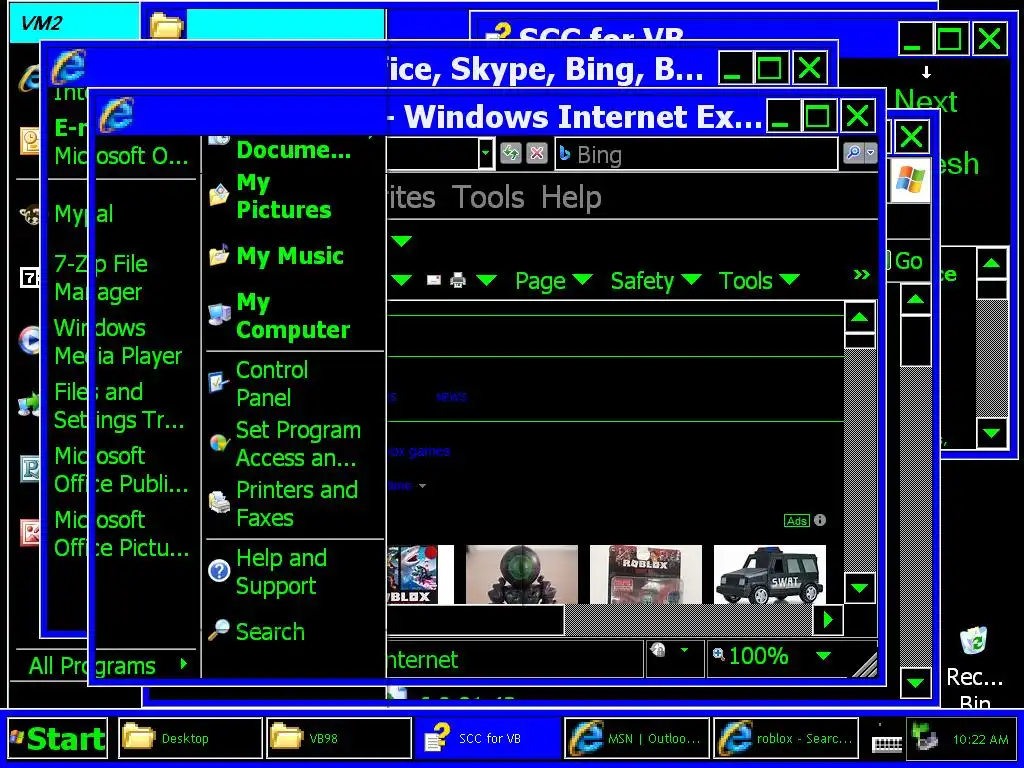Open the Page dropdown in command bar
The width and height of the screenshot is (1024, 768).
553,281
